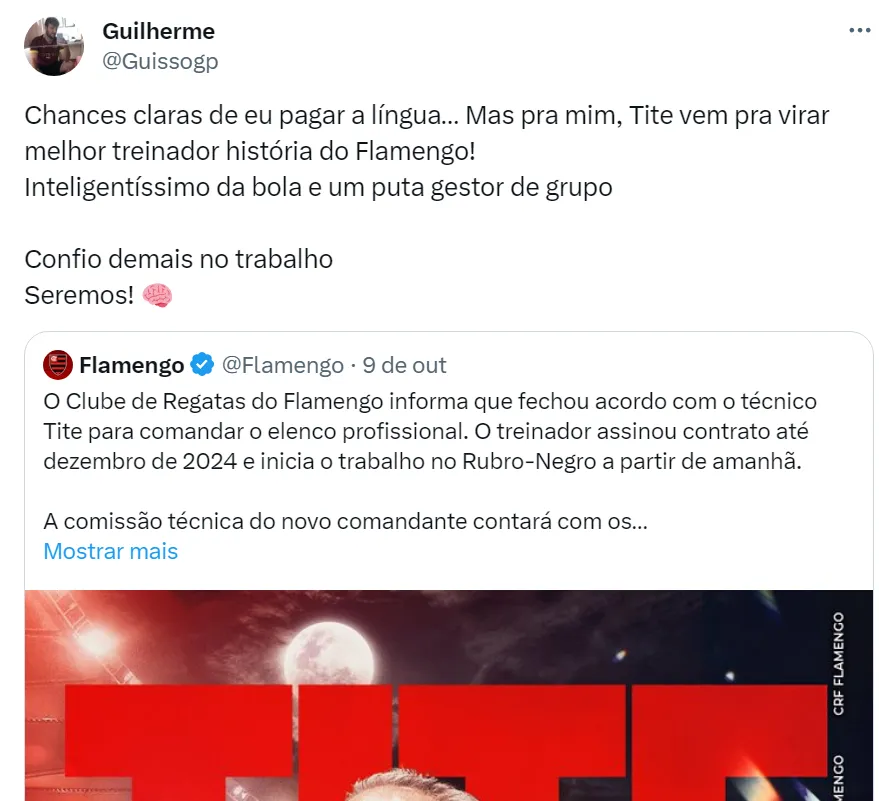Click the 'A comissão técnica' truncated line
The height and width of the screenshot is (801, 879).
point(345,521)
